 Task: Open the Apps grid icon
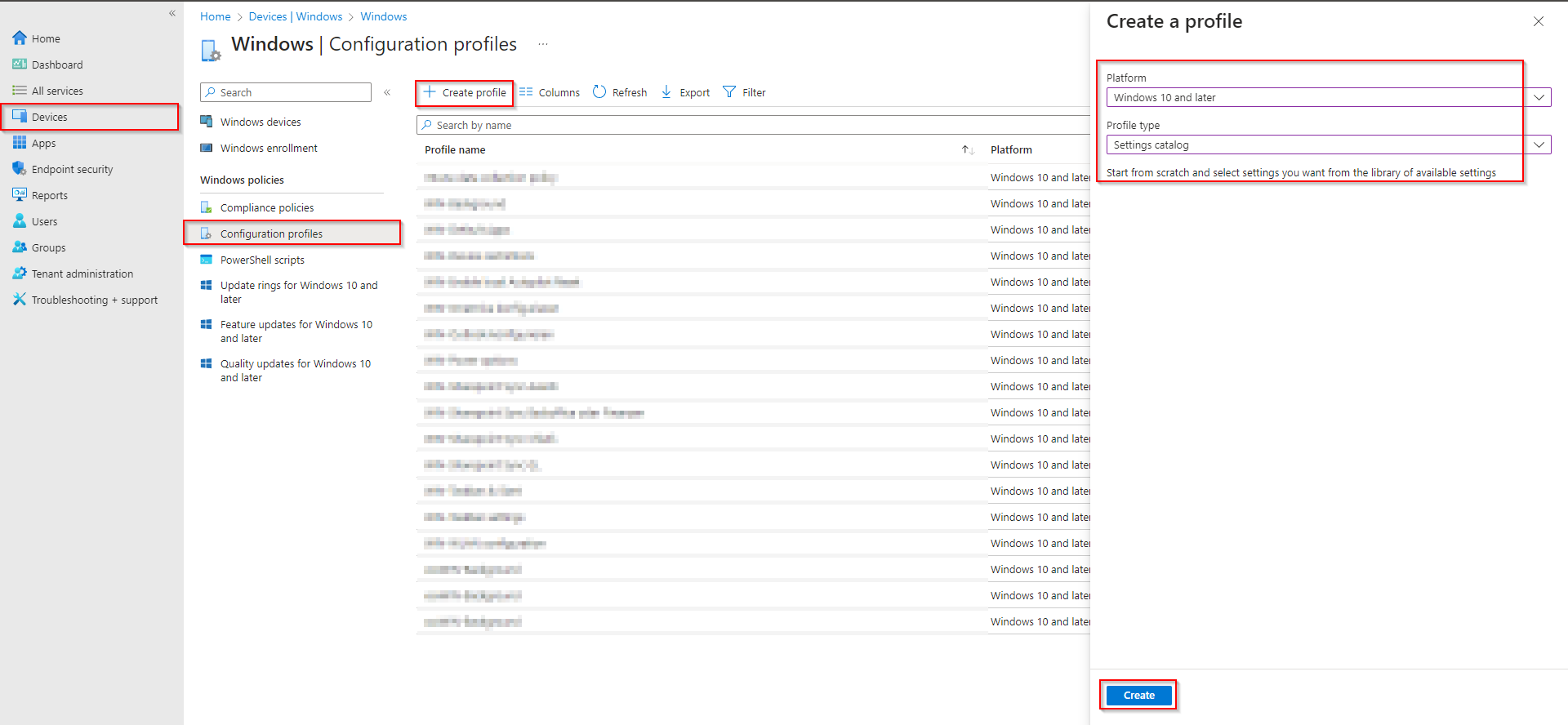pyautogui.click(x=20, y=143)
